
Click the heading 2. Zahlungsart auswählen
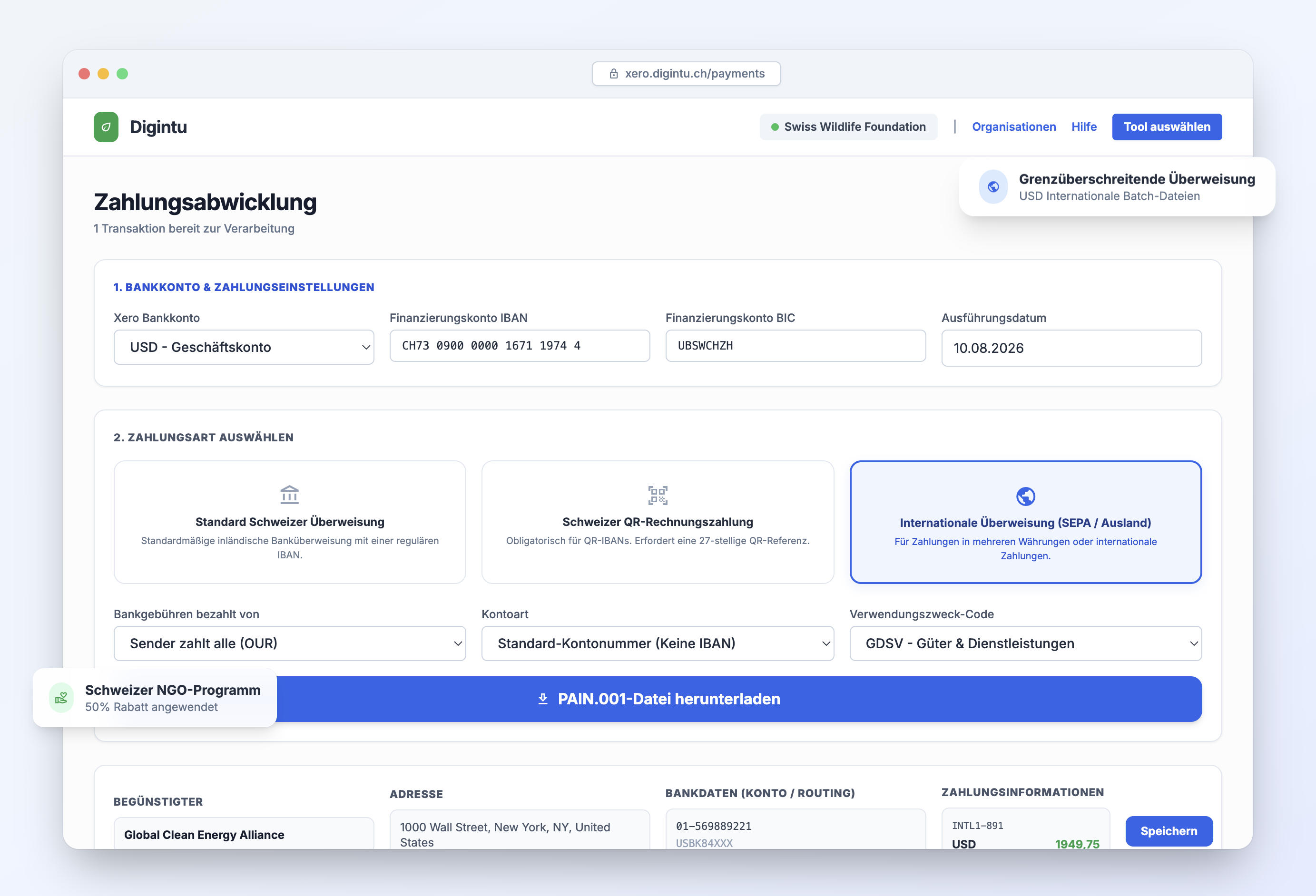(204, 438)
